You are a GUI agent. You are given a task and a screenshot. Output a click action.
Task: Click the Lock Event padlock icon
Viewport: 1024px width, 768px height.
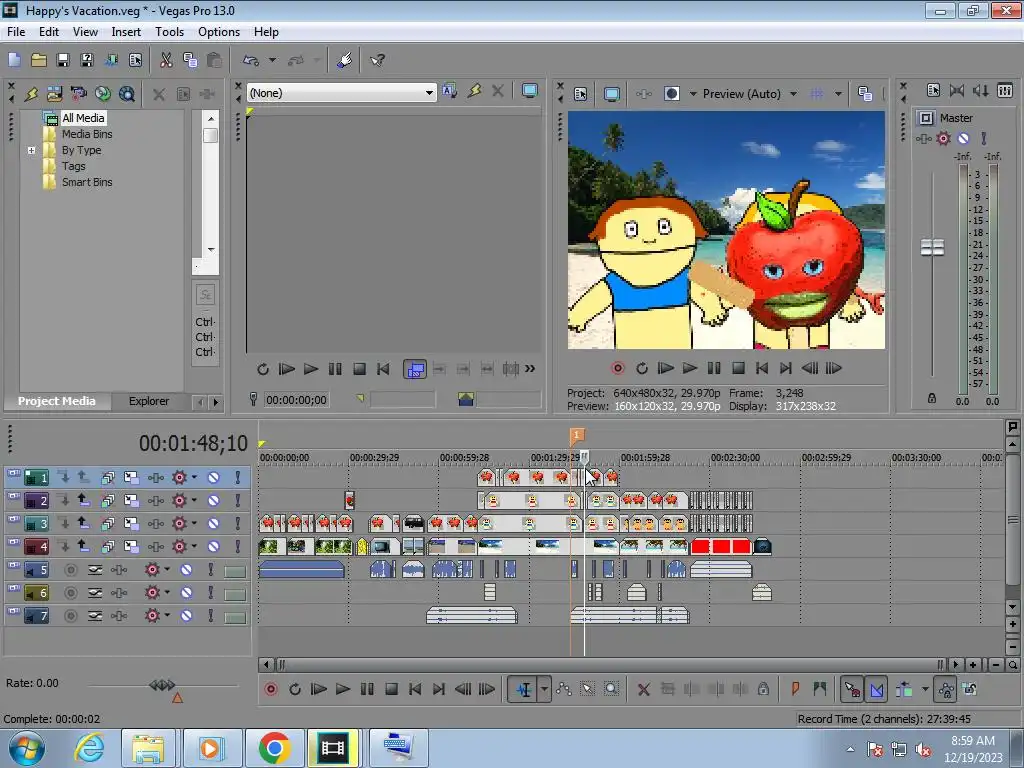point(763,689)
